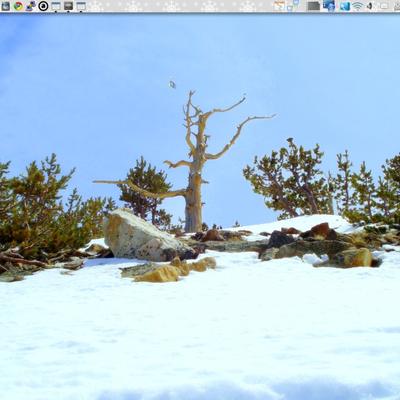The width and height of the screenshot is (400, 400).
Task: Launch the app right of the Chrome icon
Action: pyautogui.click(x=31, y=6)
